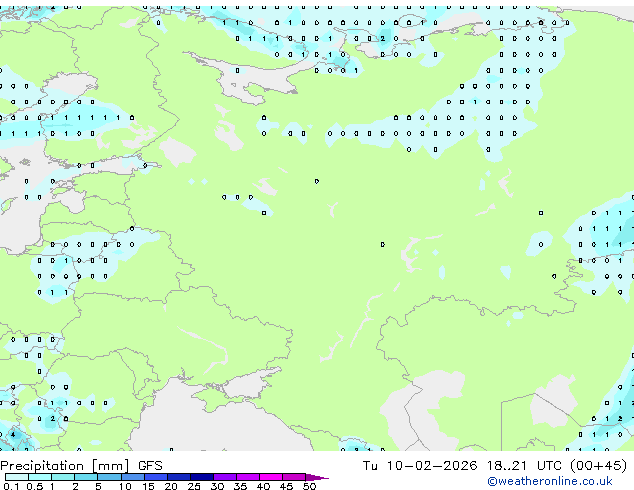634x490 pixels.
Task: Select the 45–50 mm legend swatch
Action: (294, 477)
